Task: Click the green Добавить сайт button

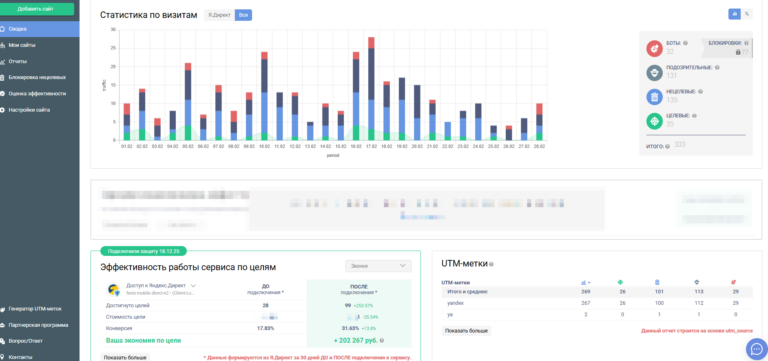Action: click(x=38, y=9)
